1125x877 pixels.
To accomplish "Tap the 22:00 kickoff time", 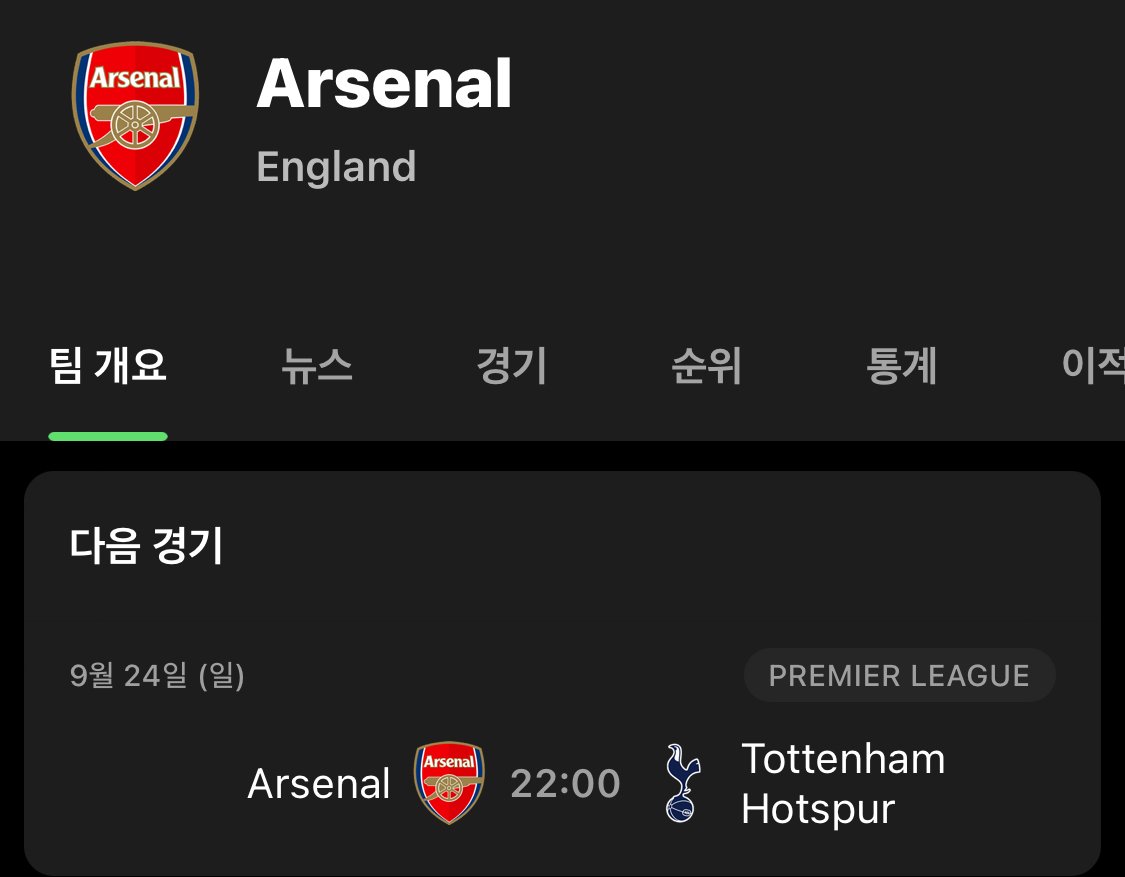I will (x=565, y=783).
